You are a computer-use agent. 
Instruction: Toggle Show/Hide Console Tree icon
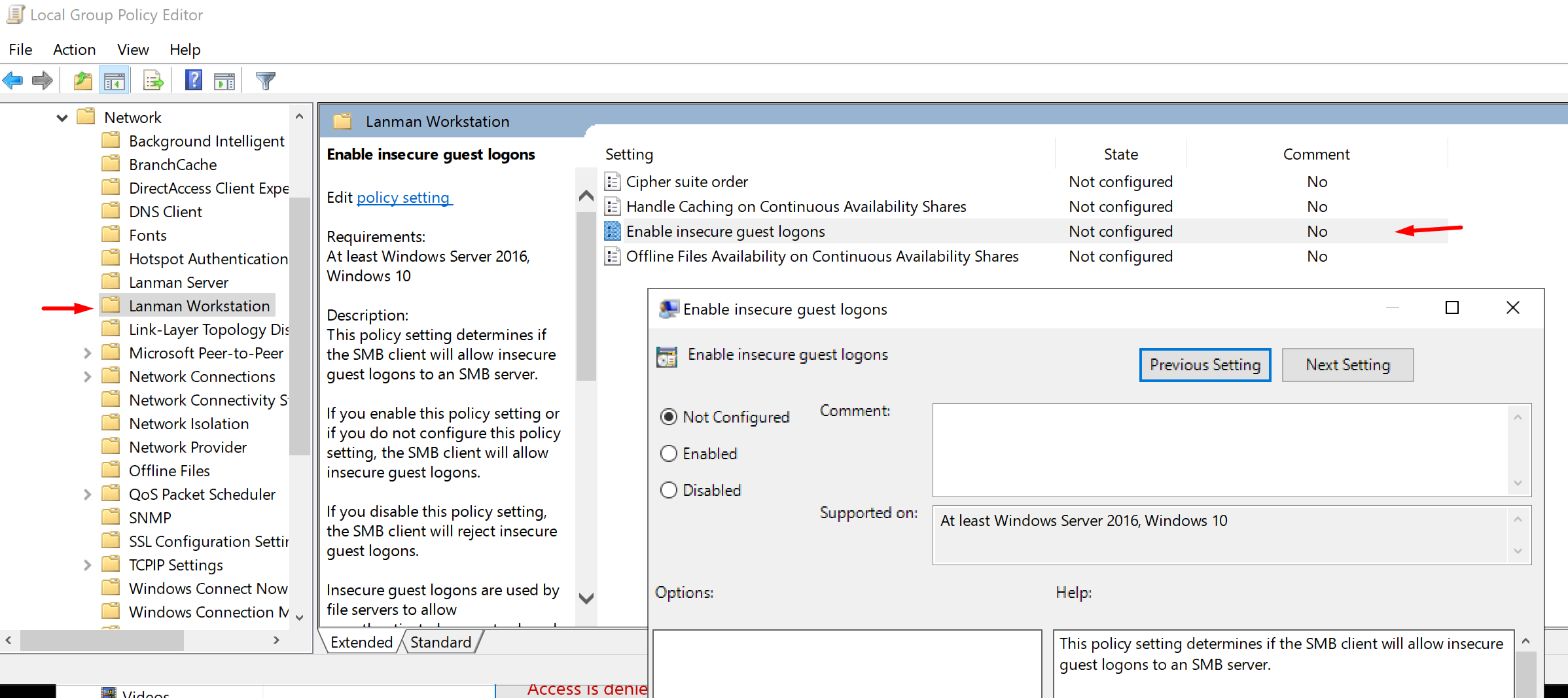[115, 81]
